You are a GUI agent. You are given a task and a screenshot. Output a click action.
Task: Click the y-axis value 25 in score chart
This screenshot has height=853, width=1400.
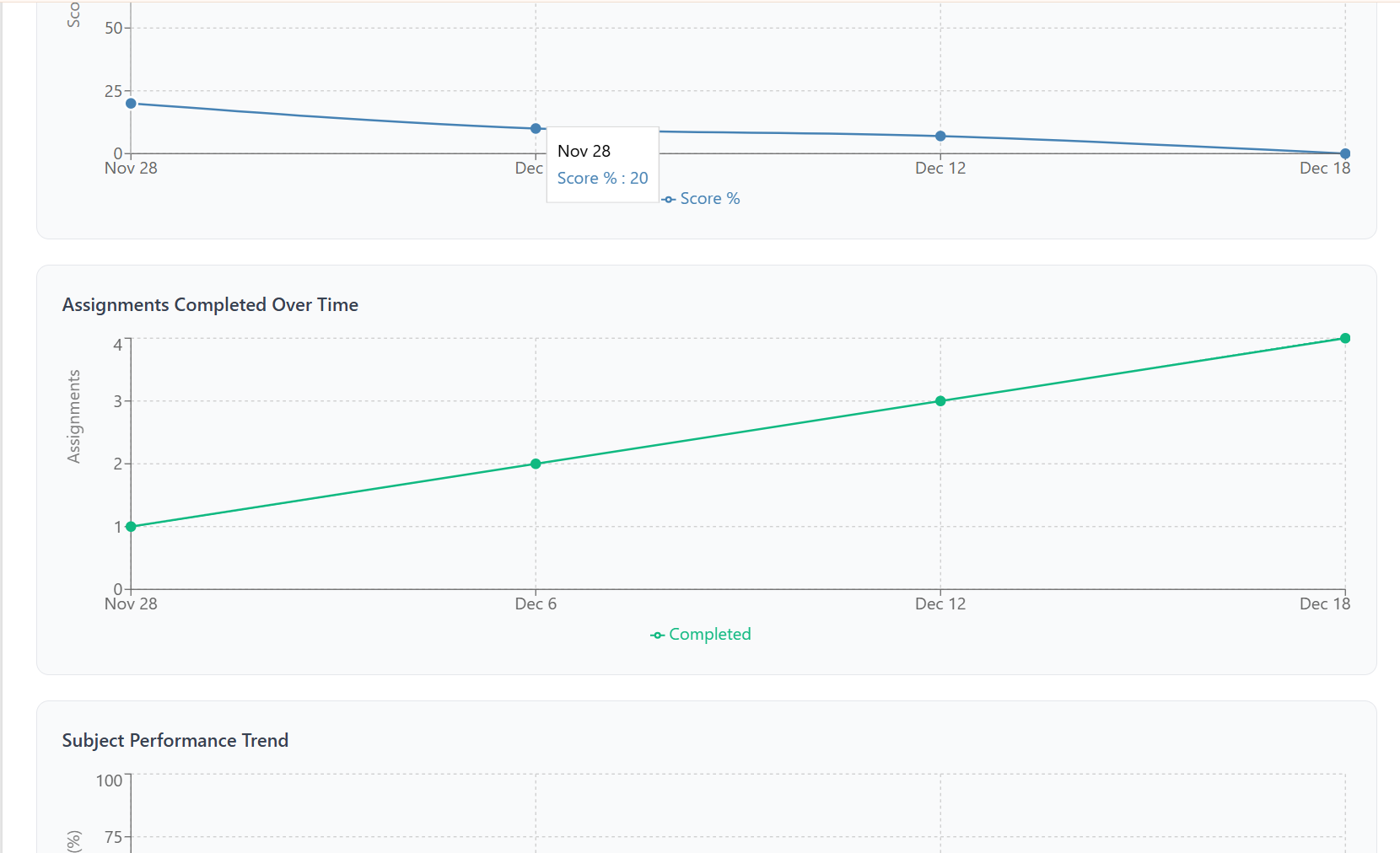tap(113, 91)
